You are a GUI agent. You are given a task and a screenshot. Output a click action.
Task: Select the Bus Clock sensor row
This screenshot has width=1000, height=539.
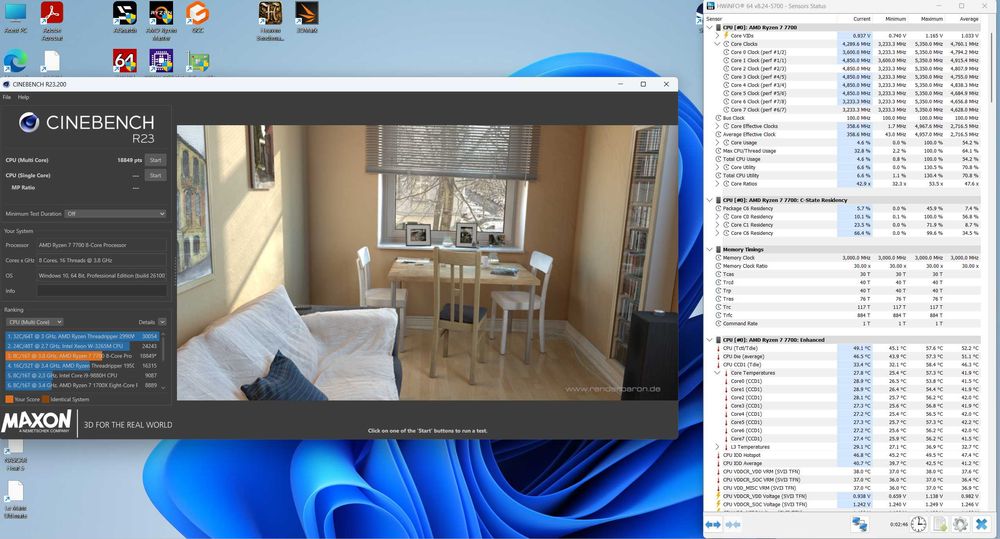[x=847, y=118]
